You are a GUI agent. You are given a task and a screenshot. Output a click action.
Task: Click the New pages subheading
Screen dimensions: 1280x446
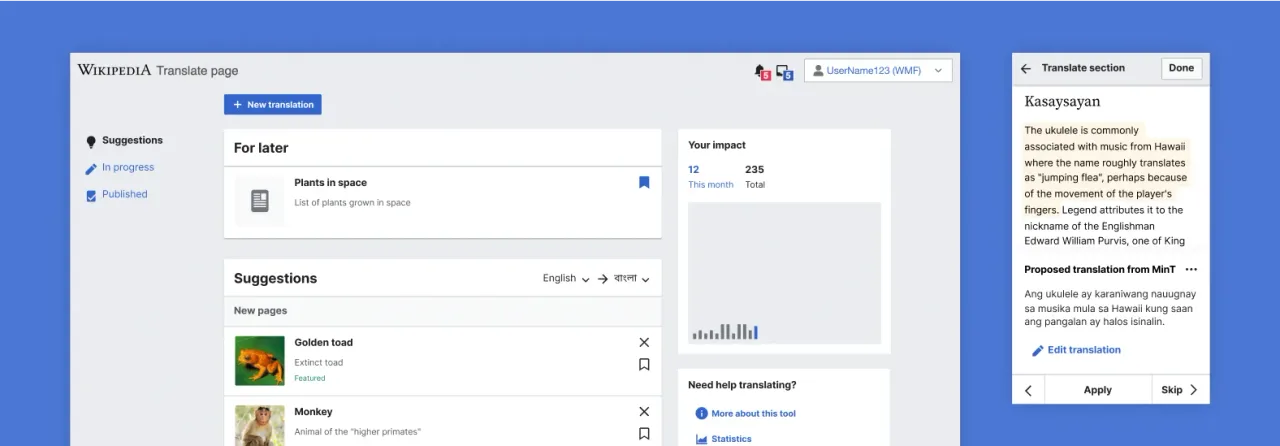point(260,311)
